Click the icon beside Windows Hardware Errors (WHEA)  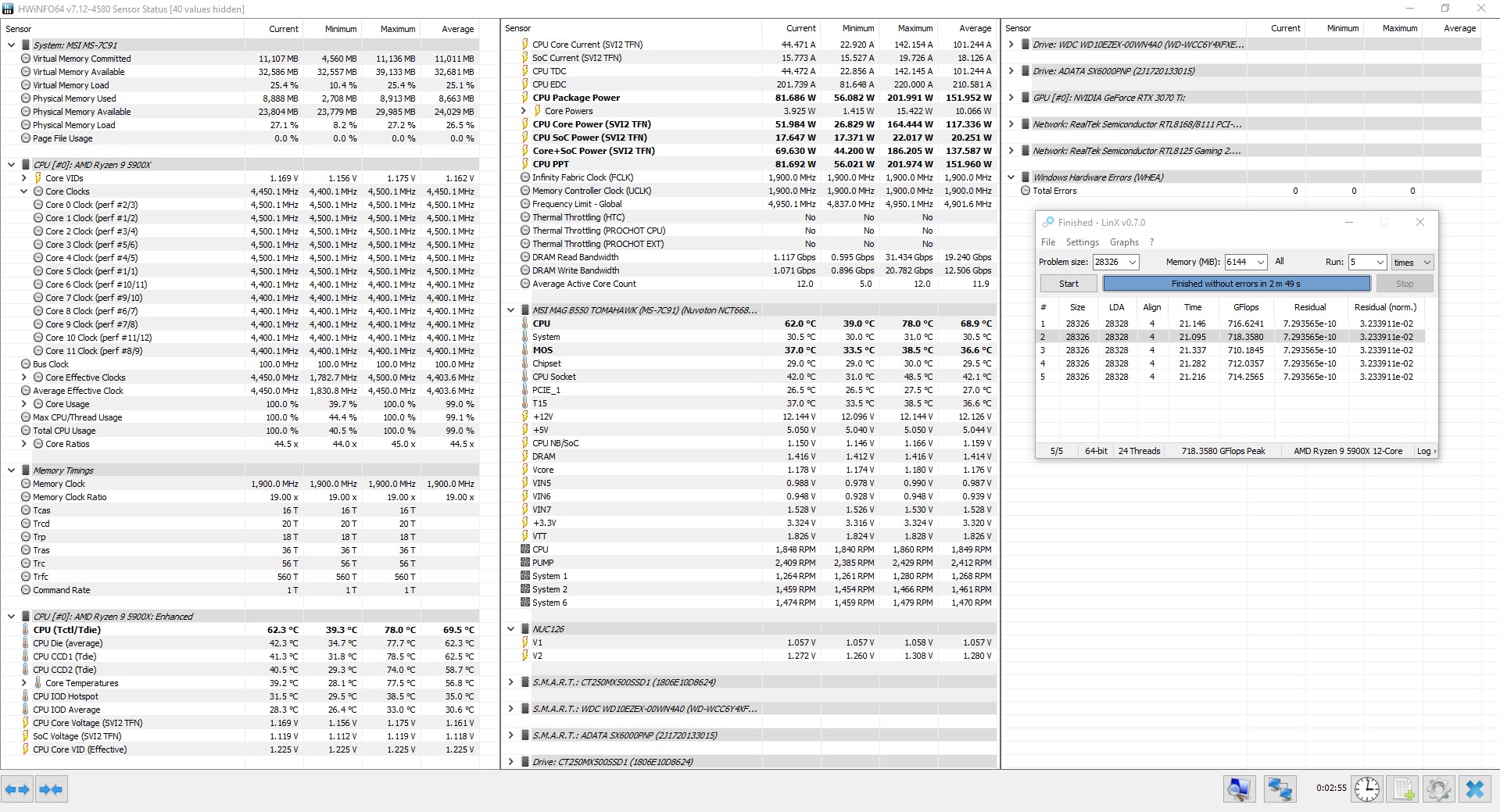pos(1025,177)
